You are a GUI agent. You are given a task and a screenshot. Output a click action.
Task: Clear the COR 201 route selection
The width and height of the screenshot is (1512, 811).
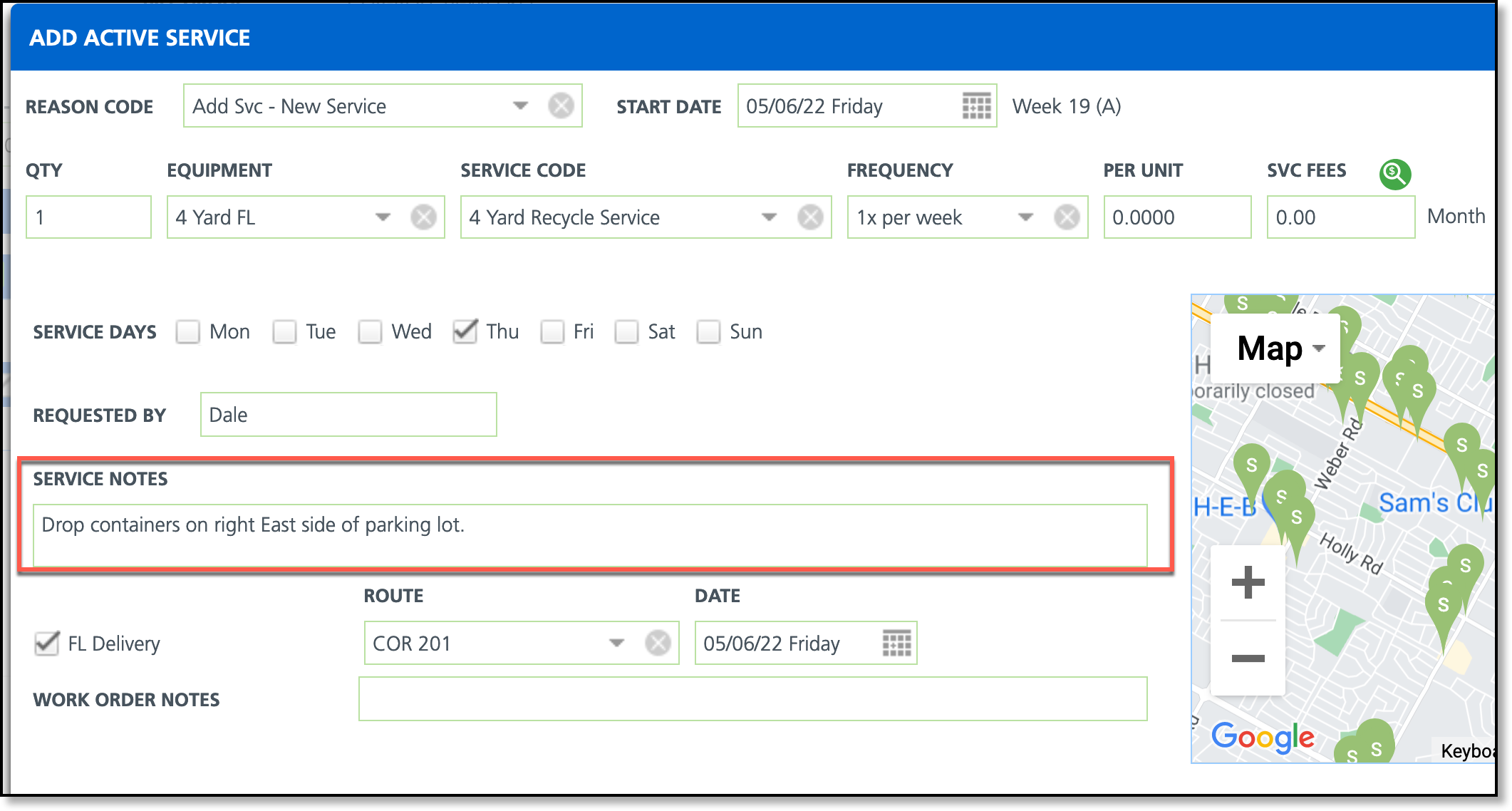(658, 643)
